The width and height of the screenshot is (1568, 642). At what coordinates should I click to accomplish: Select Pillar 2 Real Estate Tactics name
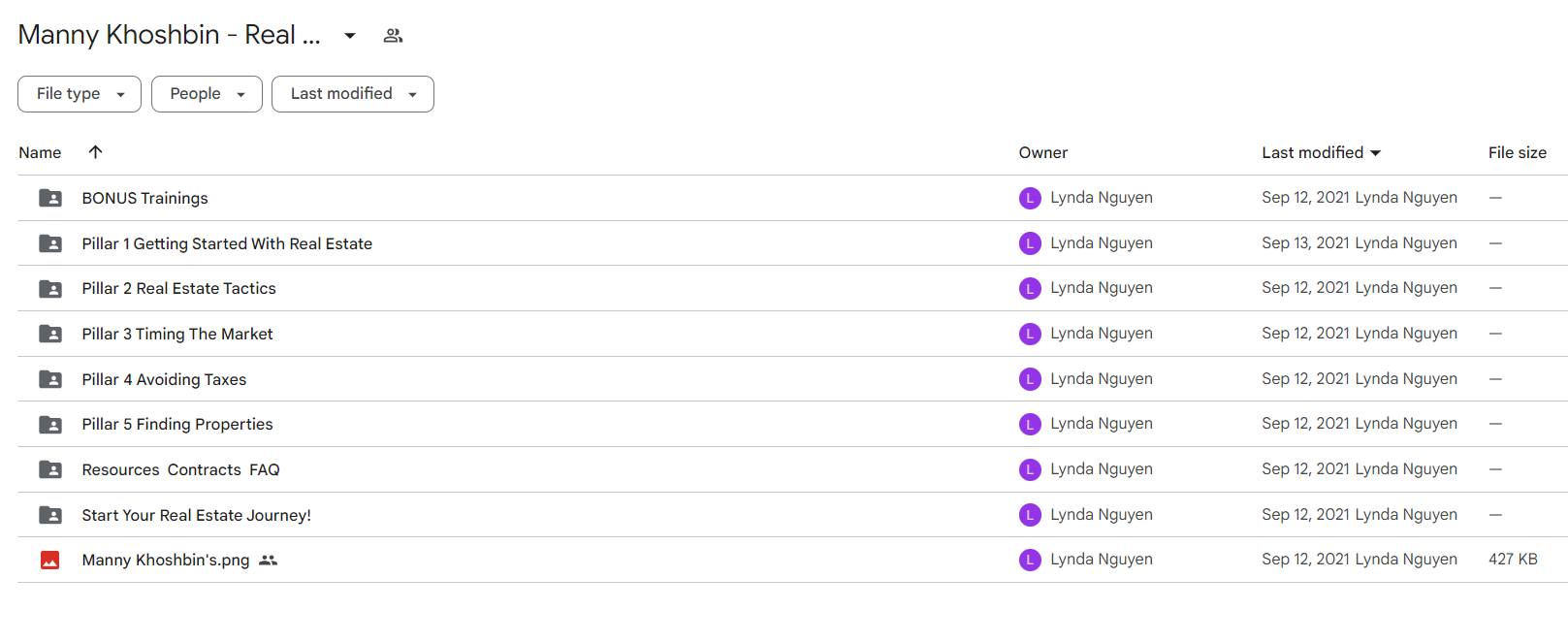click(x=179, y=289)
